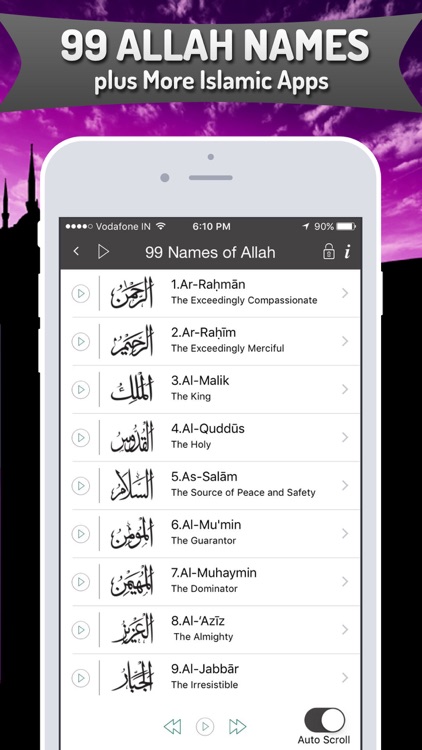
Task: Play audio for Al-Malik
Action: 81,389
